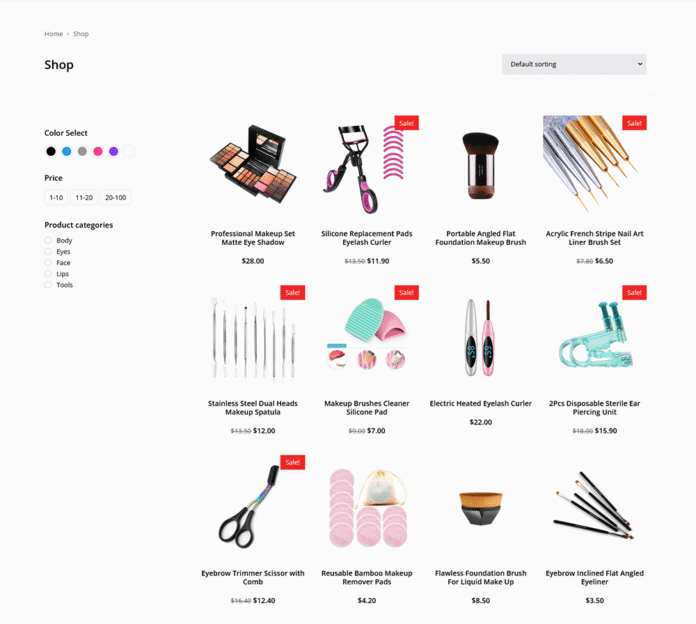Viewport: 696px width, 624px height.
Task: Click Sale badge on Eyebrow Trimmer Scissor
Action: click(293, 462)
